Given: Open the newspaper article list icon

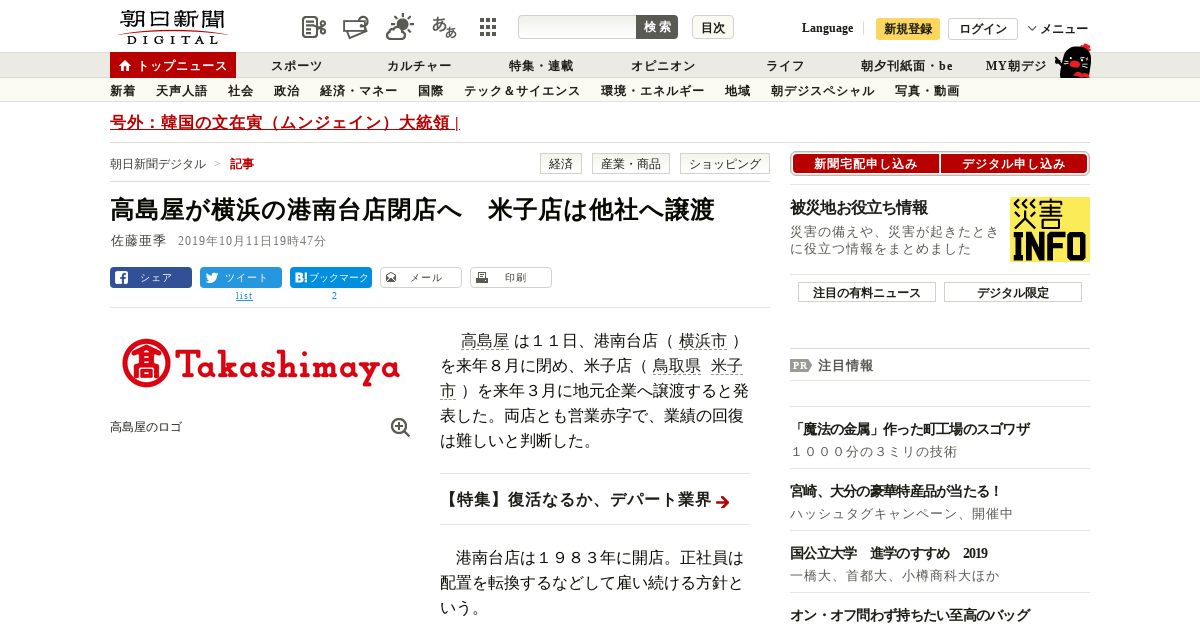Looking at the screenshot, I should tap(314, 27).
